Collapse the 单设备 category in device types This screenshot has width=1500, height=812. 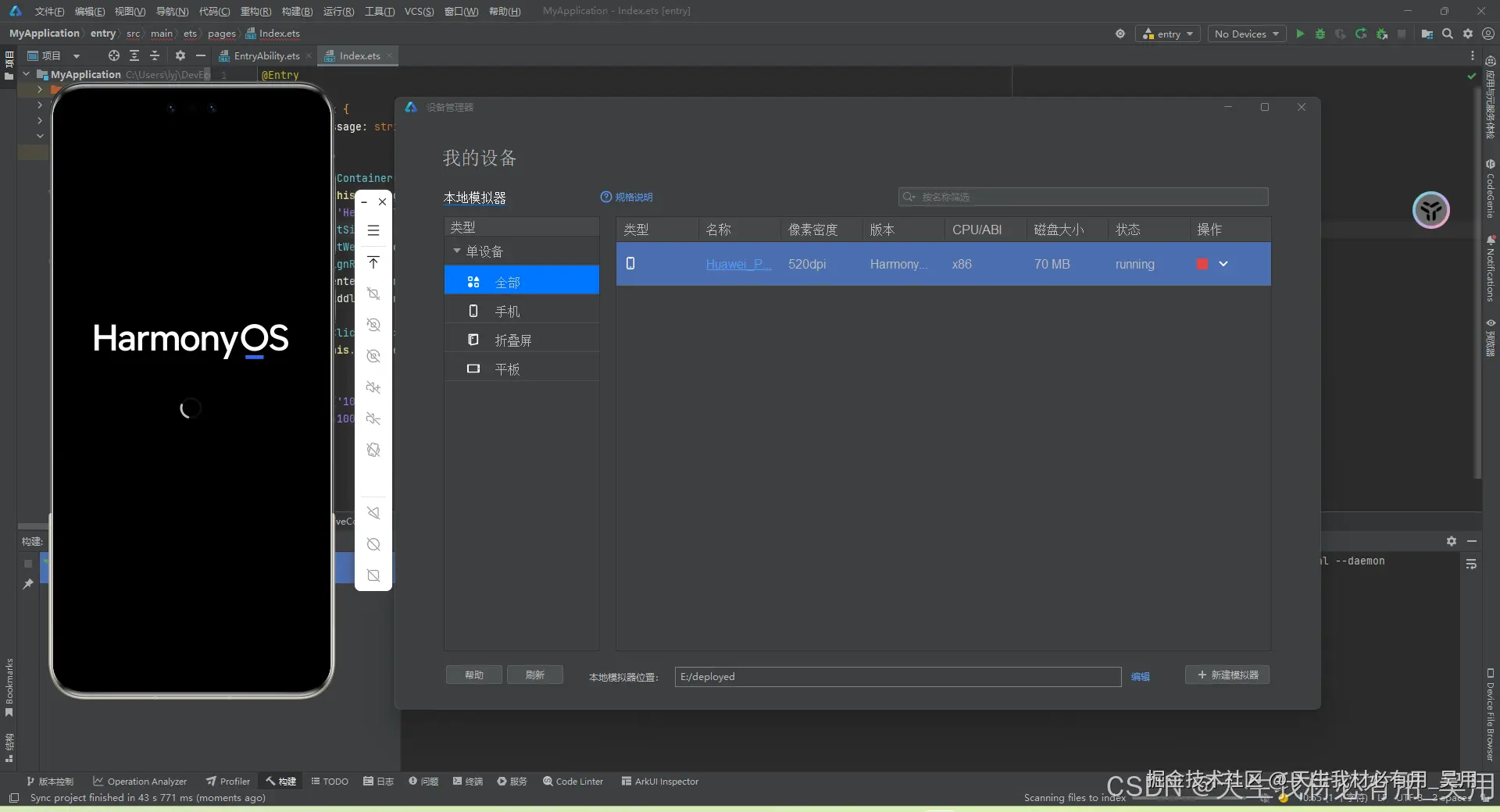pos(456,251)
